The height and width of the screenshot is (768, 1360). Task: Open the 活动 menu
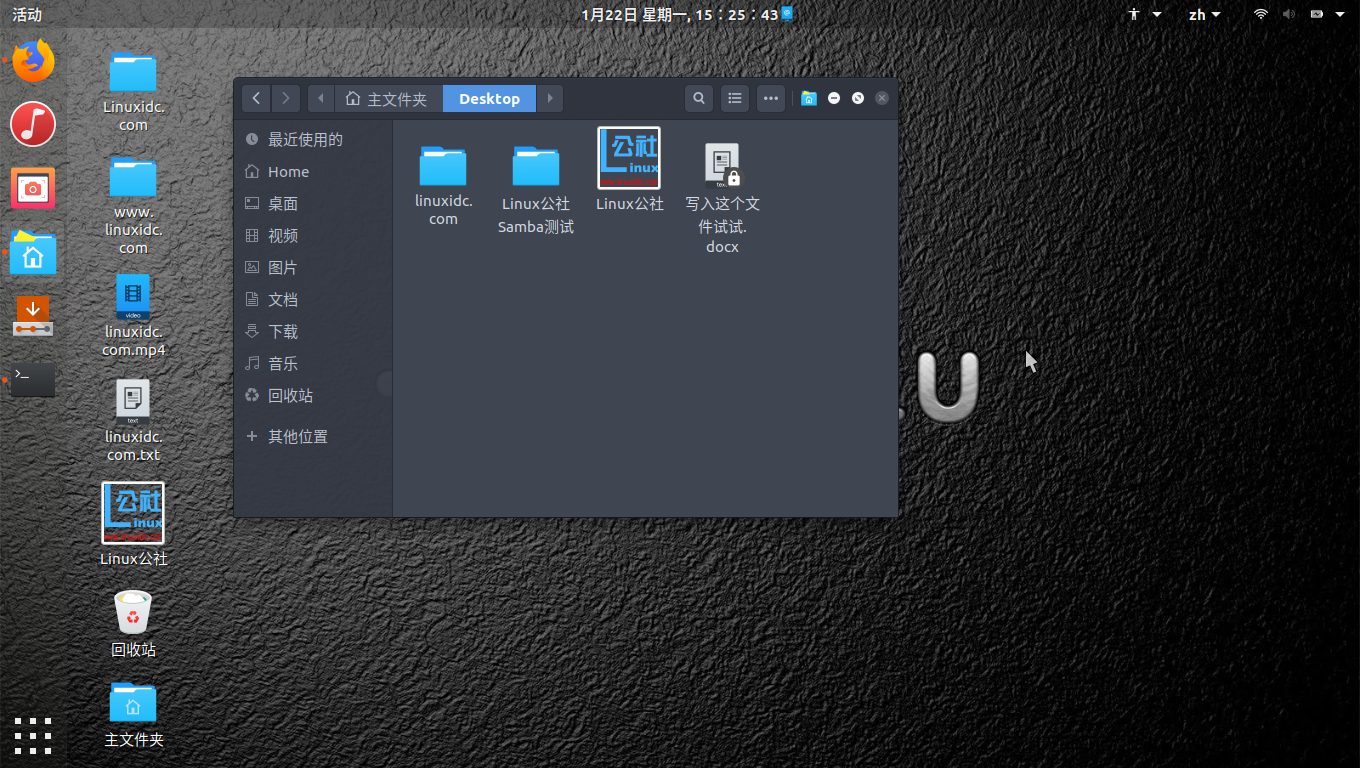coord(26,15)
